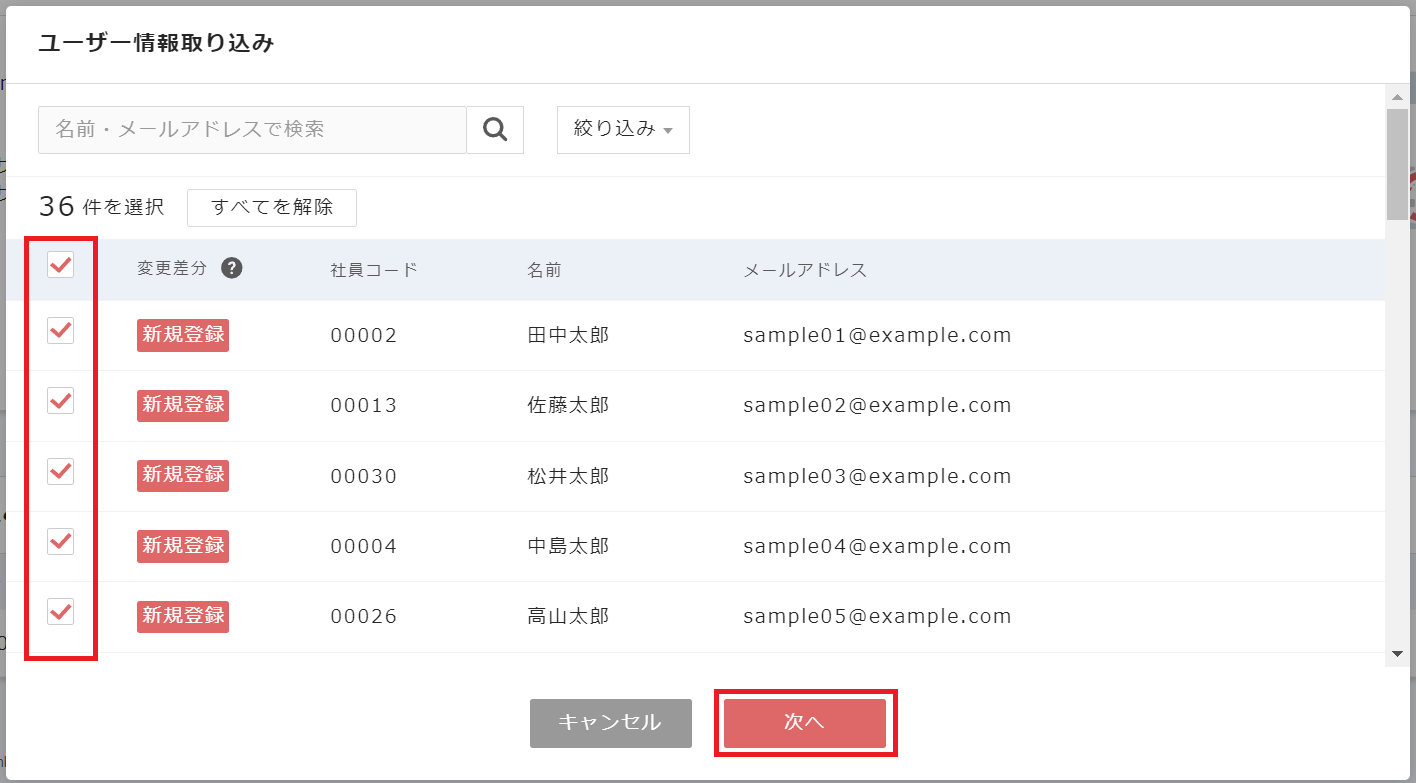This screenshot has height=783, width=1416.
Task: Uncheck the checkbox for 中島太郎
Action: [61, 541]
